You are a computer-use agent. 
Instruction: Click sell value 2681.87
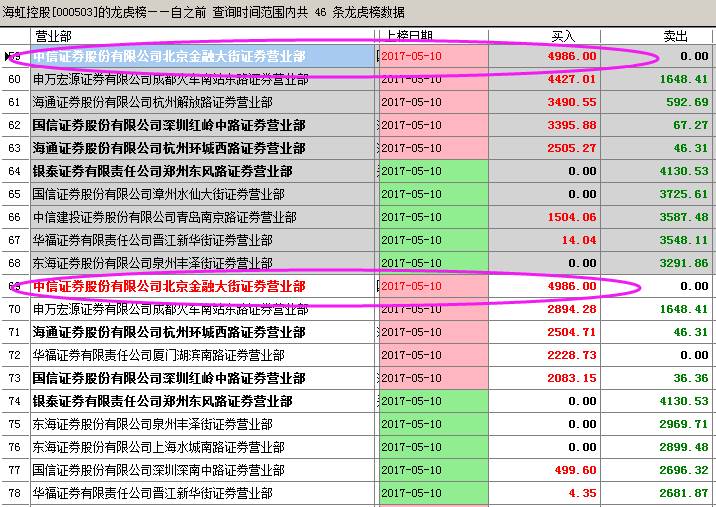coord(684,493)
